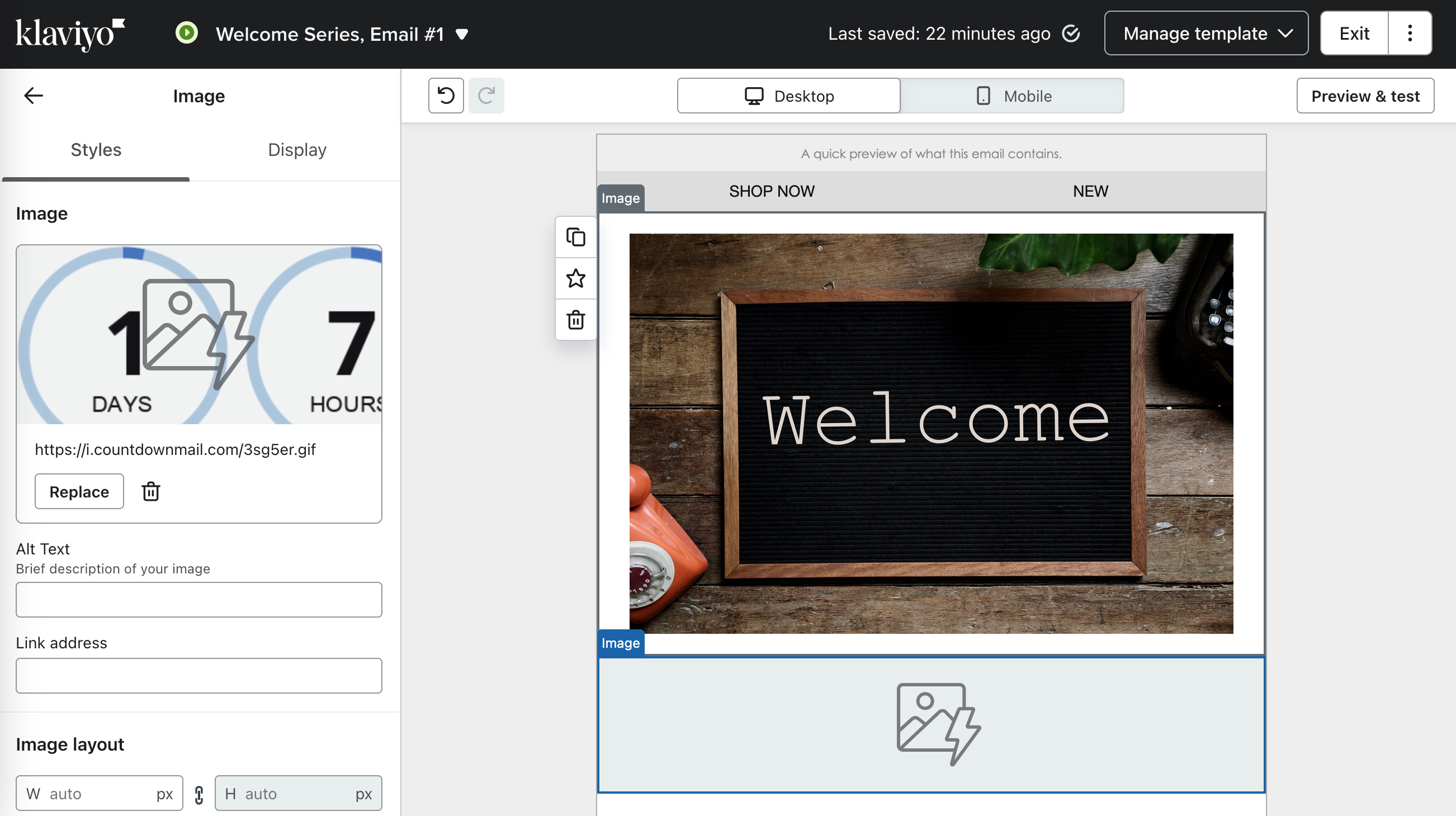Screen dimensions: 1456x816
Task: Switch to Mobile preview
Action: (1013, 96)
